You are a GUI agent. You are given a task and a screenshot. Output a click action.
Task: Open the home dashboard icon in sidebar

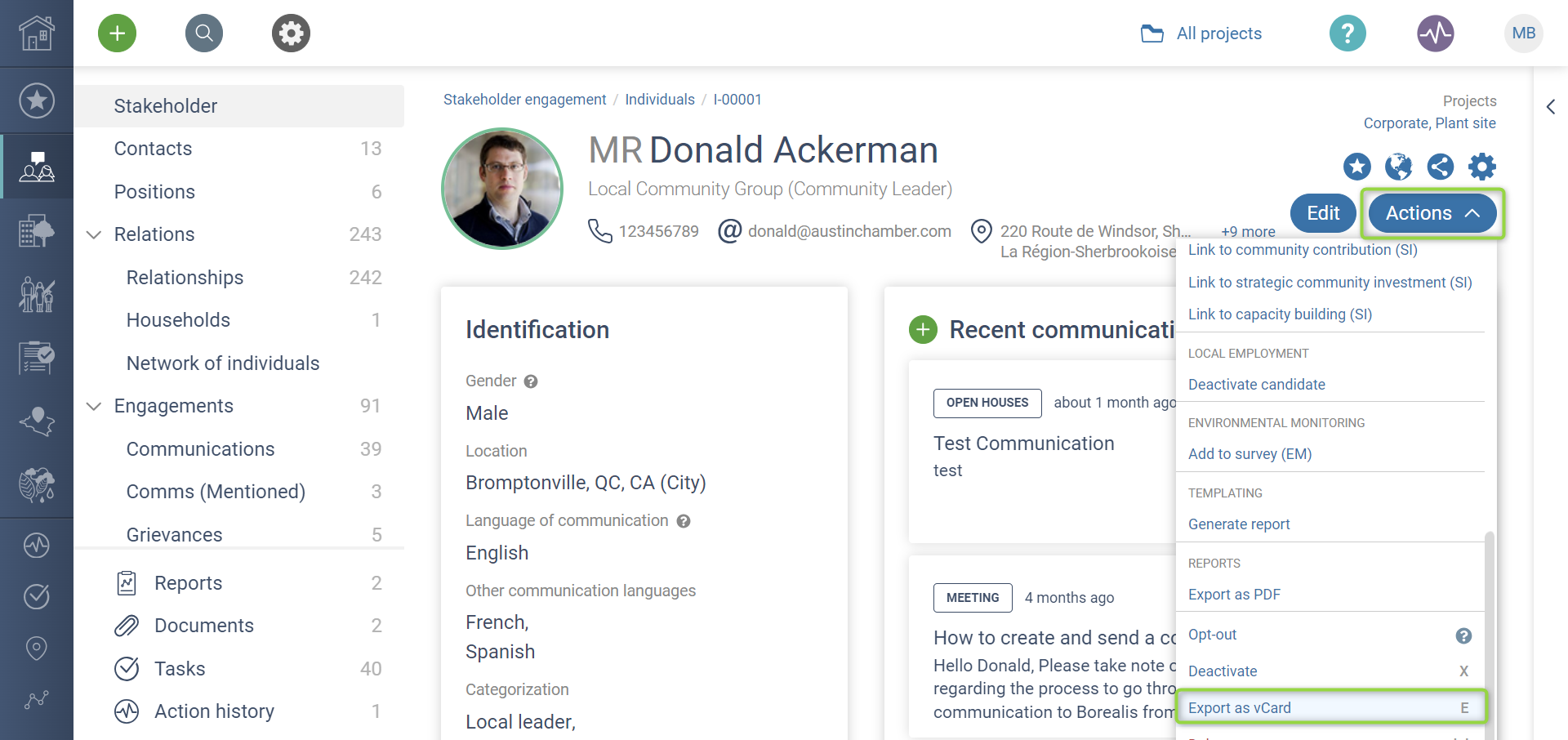(37, 33)
